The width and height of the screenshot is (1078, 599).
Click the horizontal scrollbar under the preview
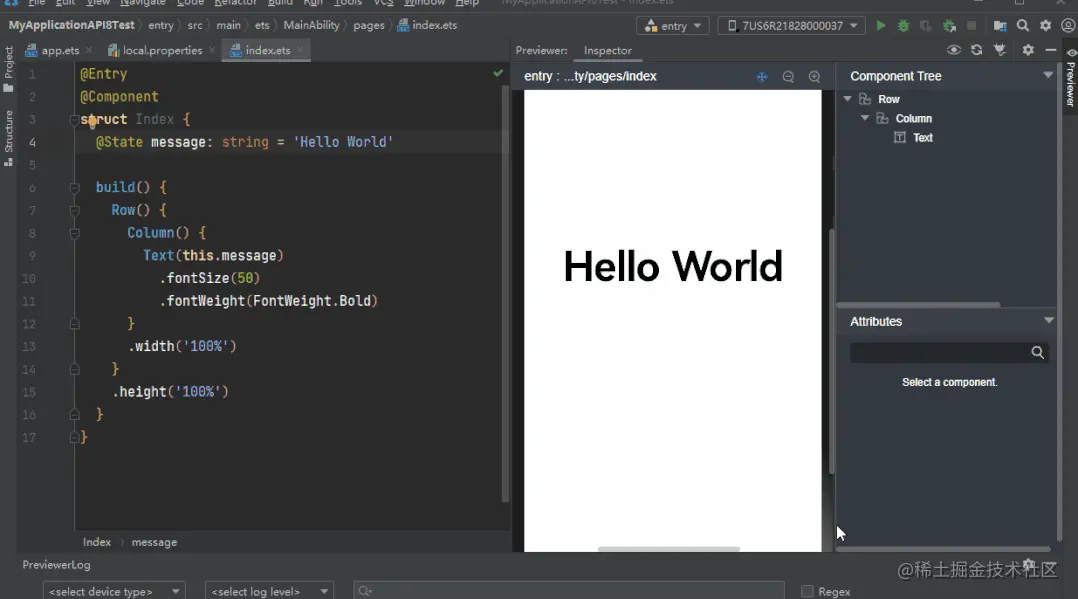click(668, 549)
